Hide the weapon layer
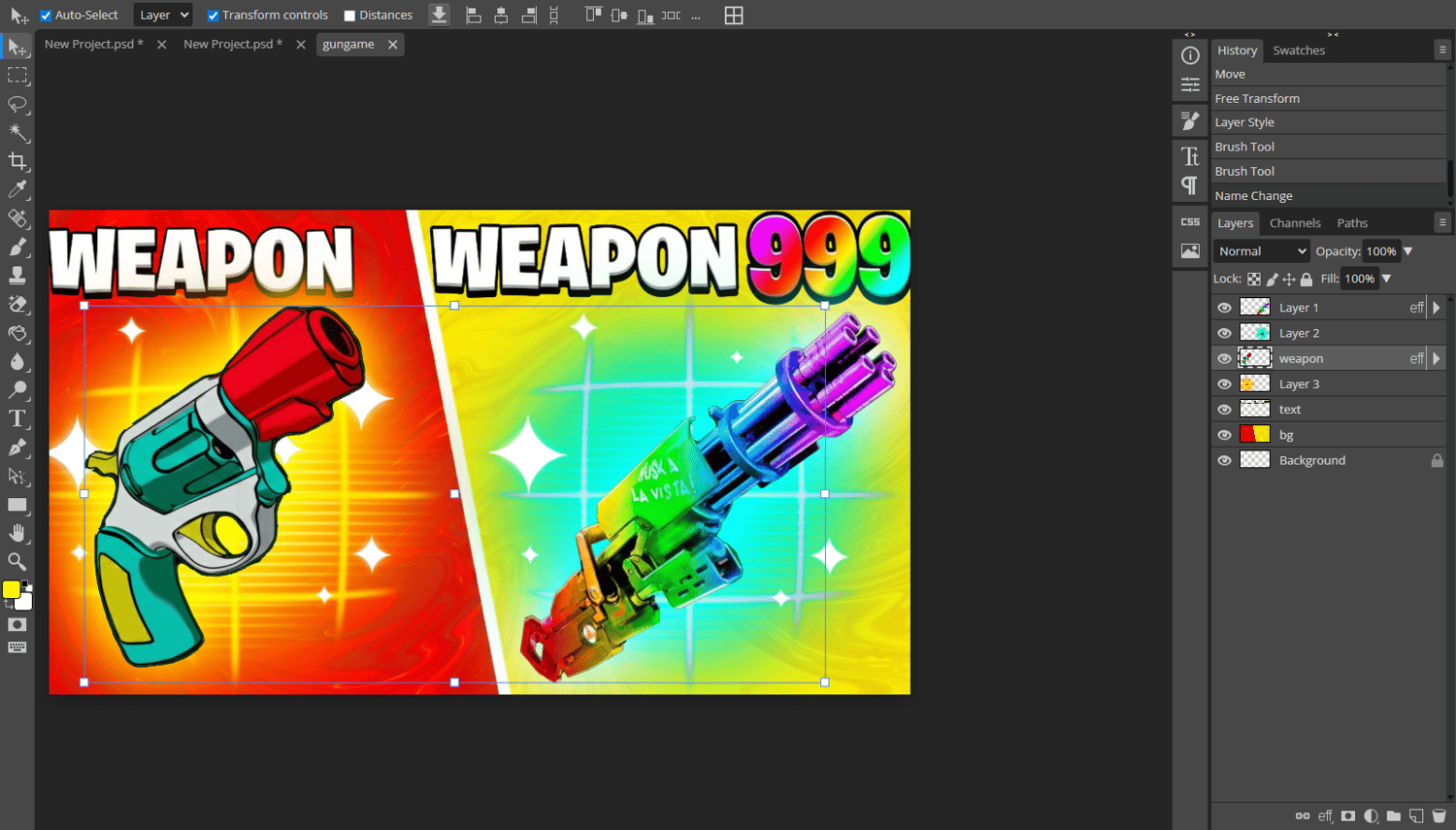 point(1225,358)
